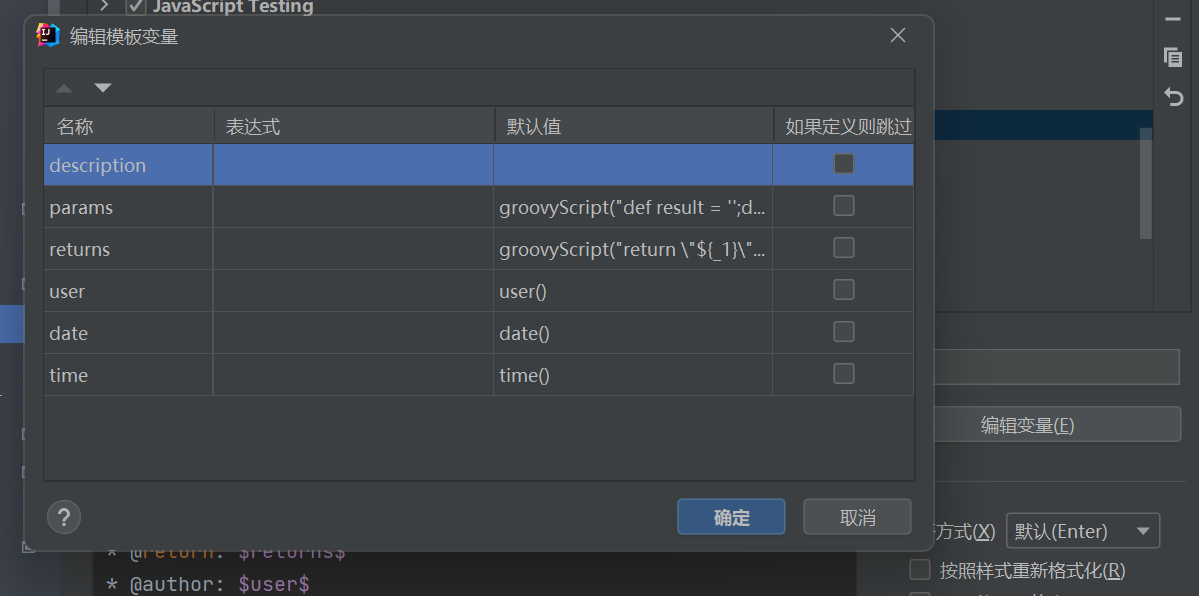Click the 名称 column header
This screenshot has height=596, width=1199.
128,126
